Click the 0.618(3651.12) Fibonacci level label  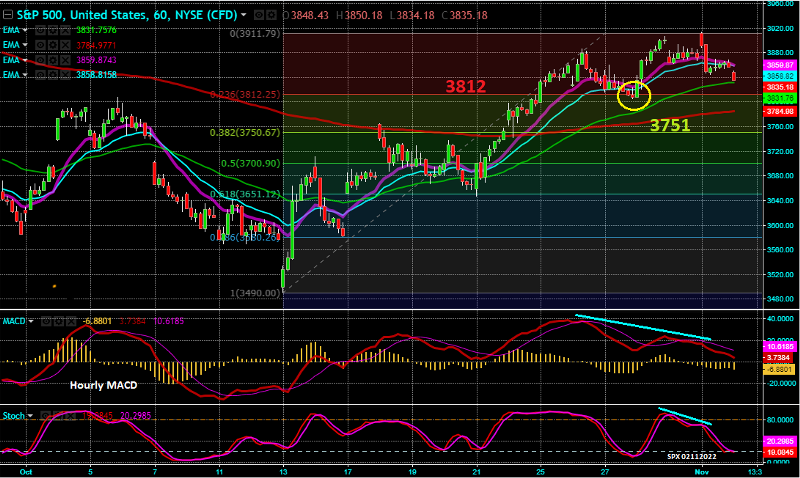(245, 194)
